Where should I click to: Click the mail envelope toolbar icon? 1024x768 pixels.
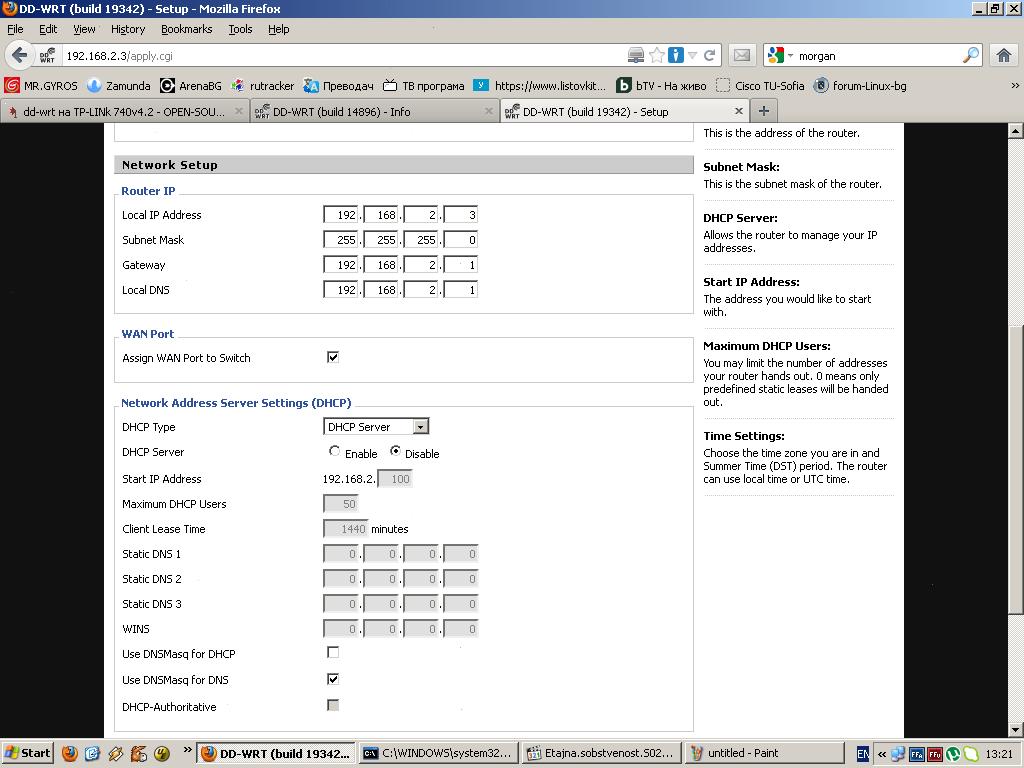tap(741, 56)
